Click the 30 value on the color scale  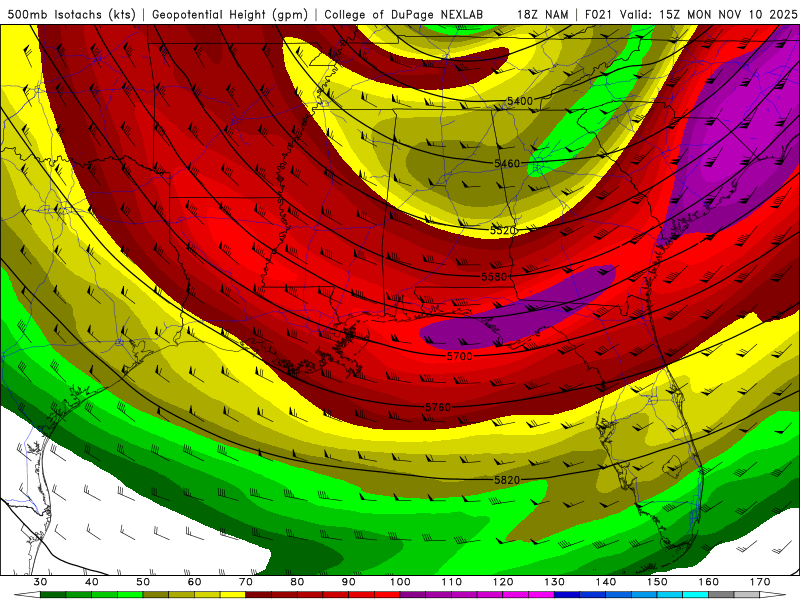pyautogui.click(x=40, y=582)
